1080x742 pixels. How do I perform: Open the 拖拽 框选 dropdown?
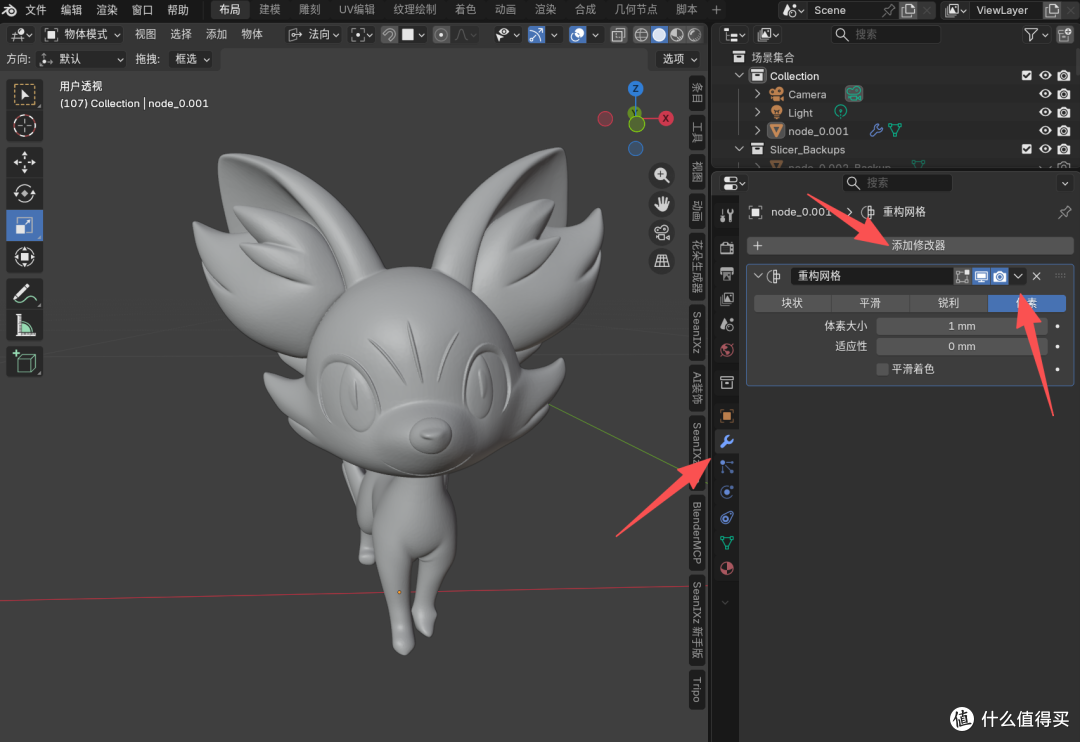(191, 59)
